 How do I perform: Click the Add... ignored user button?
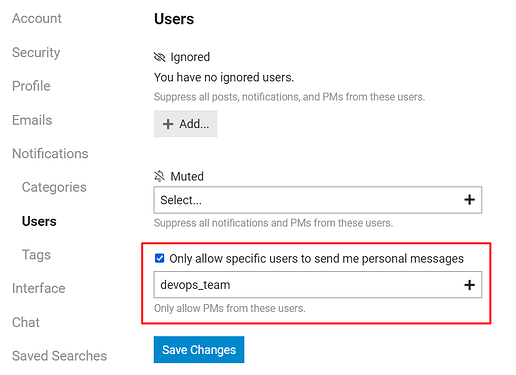pyautogui.click(x=185, y=124)
